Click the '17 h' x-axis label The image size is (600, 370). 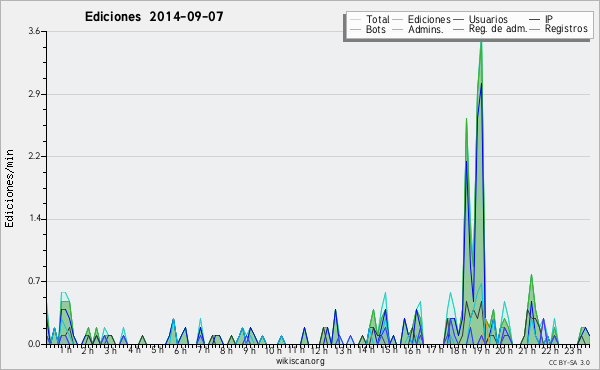(x=435, y=350)
